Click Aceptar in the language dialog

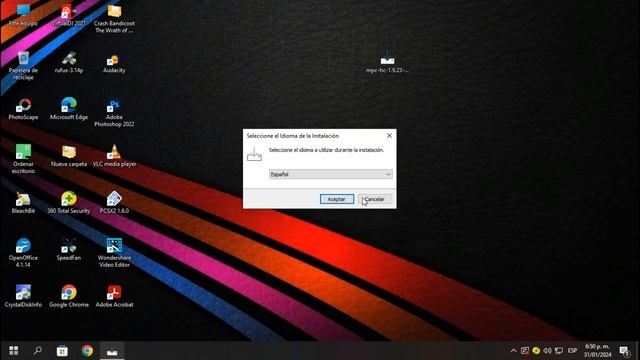click(x=337, y=199)
